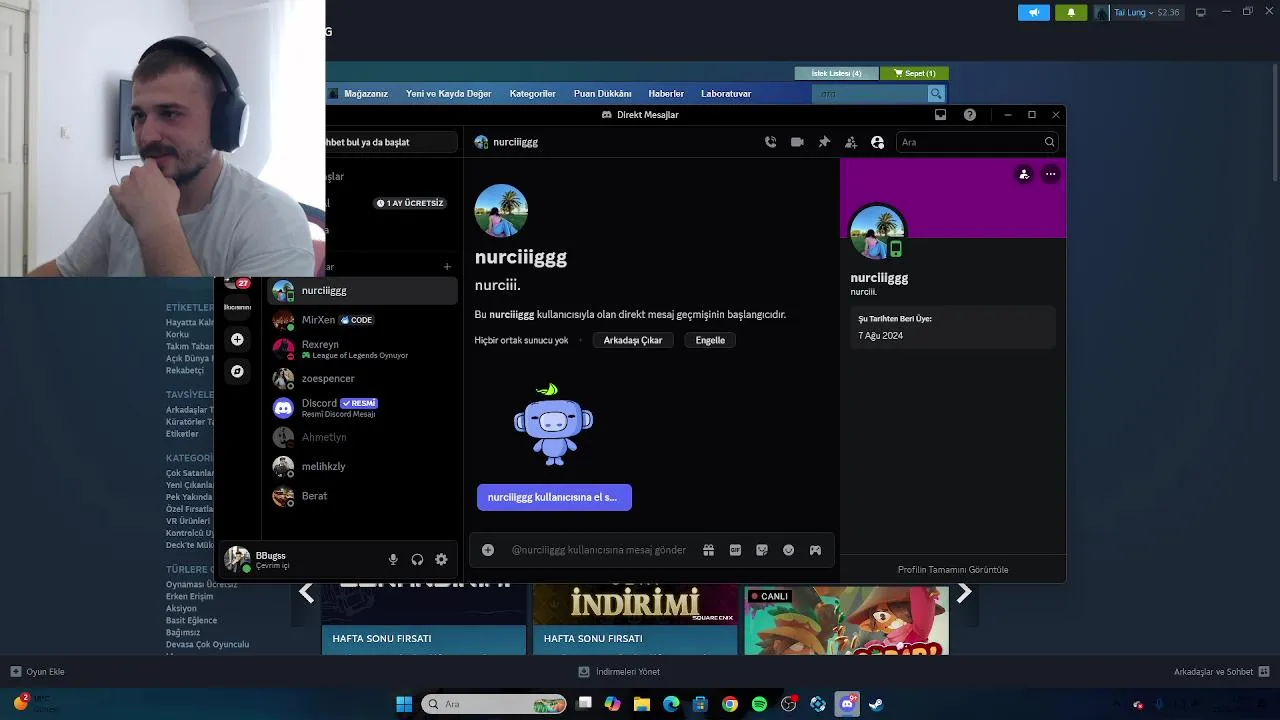Add a server with the plus icon
1280x720 pixels.
(x=237, y=339)
